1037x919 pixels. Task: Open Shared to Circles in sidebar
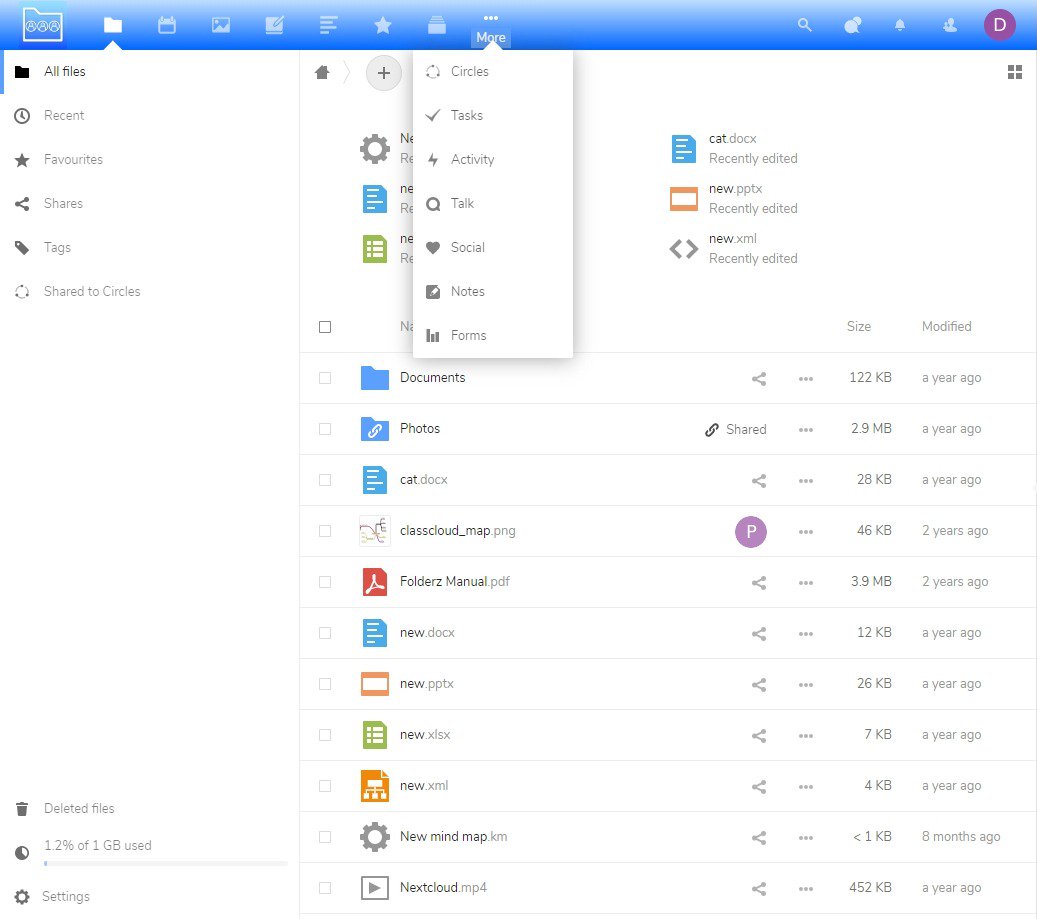point(149,292)
